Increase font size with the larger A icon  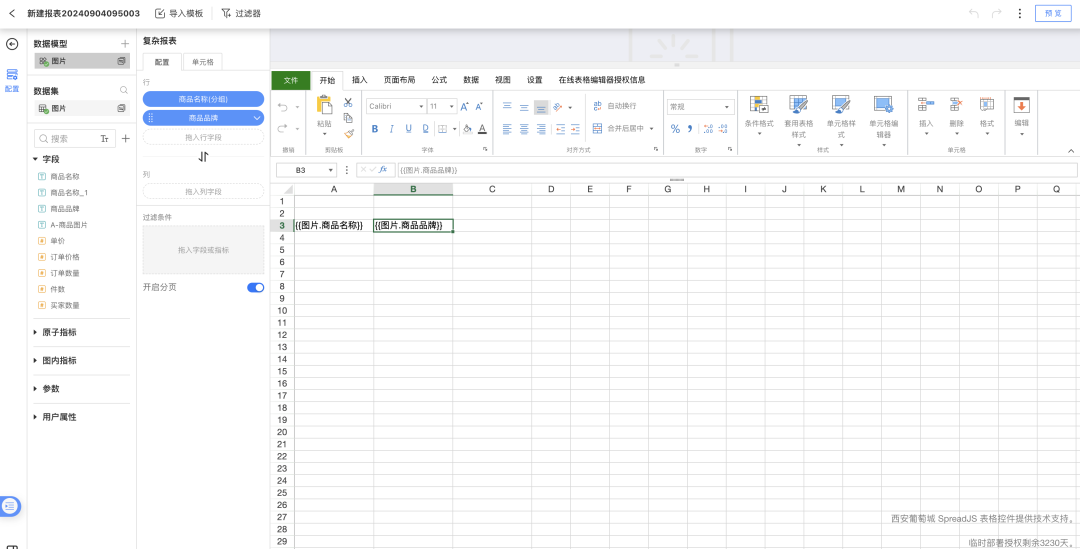tap(464, 107)
